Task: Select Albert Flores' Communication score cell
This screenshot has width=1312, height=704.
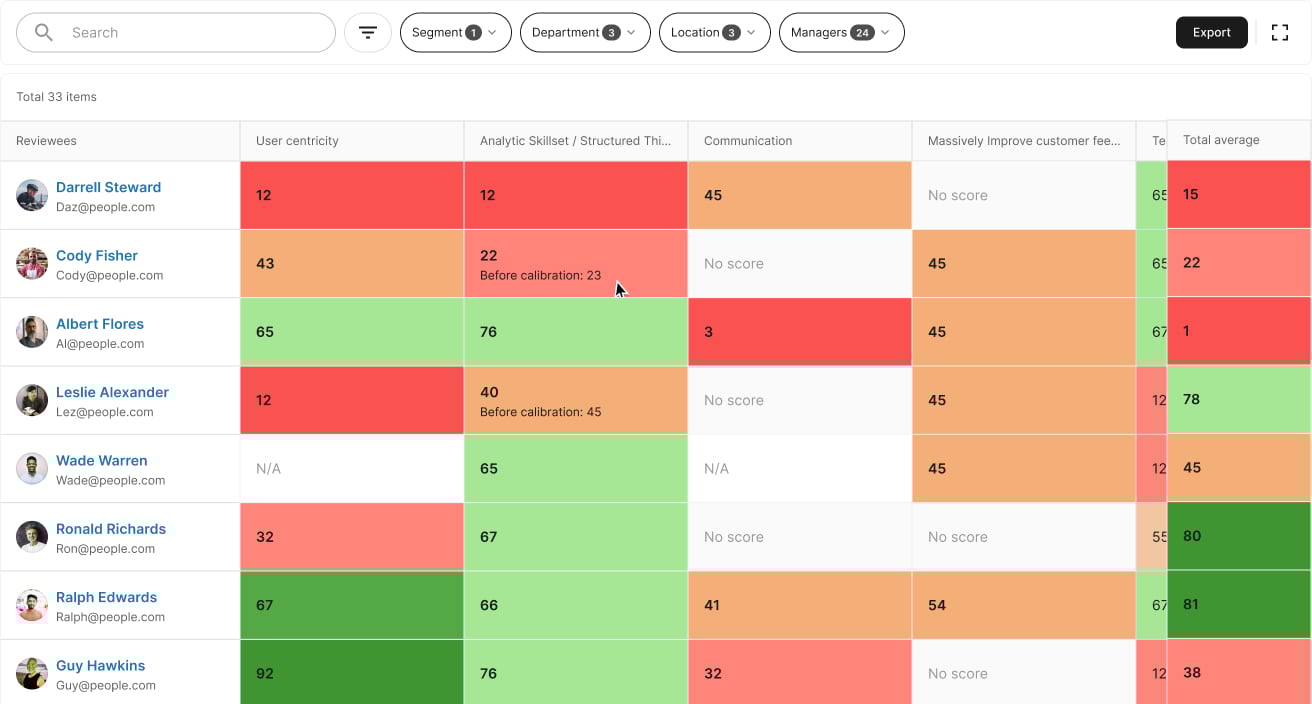Action: 798,331
